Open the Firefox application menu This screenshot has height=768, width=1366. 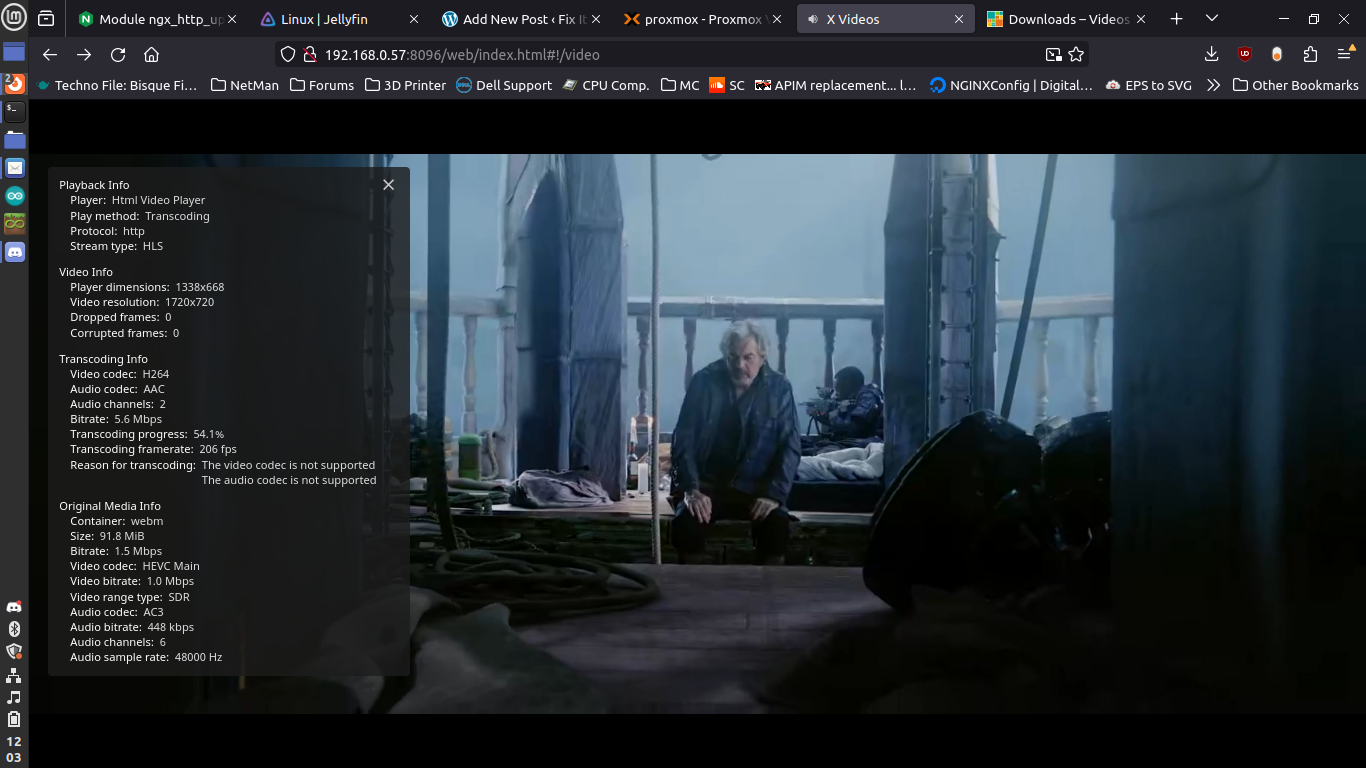click(x=1345, y=55)
